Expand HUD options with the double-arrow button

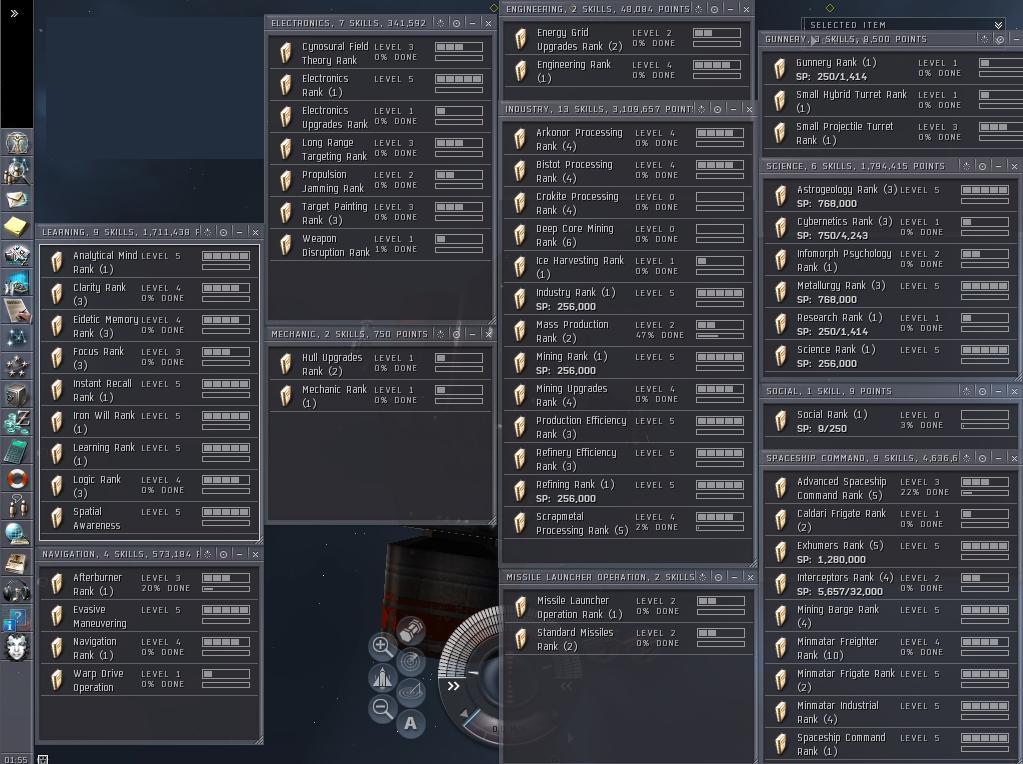tap(453, 686)
